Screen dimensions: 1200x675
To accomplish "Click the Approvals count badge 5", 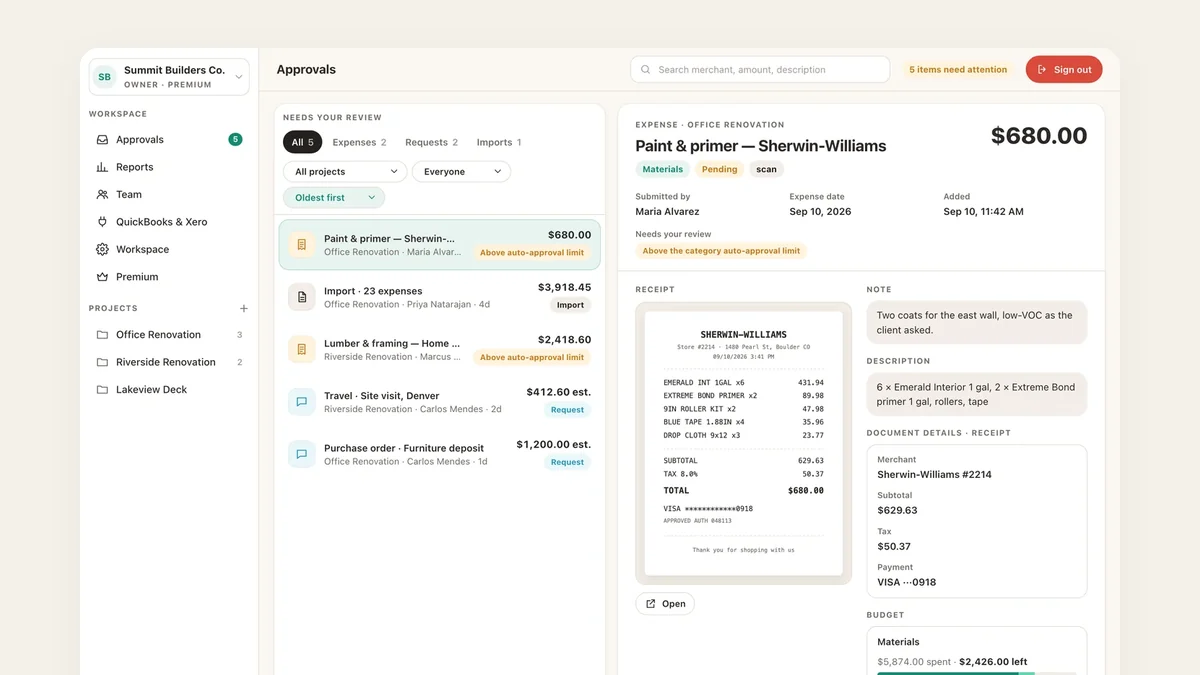I will 235,140.
